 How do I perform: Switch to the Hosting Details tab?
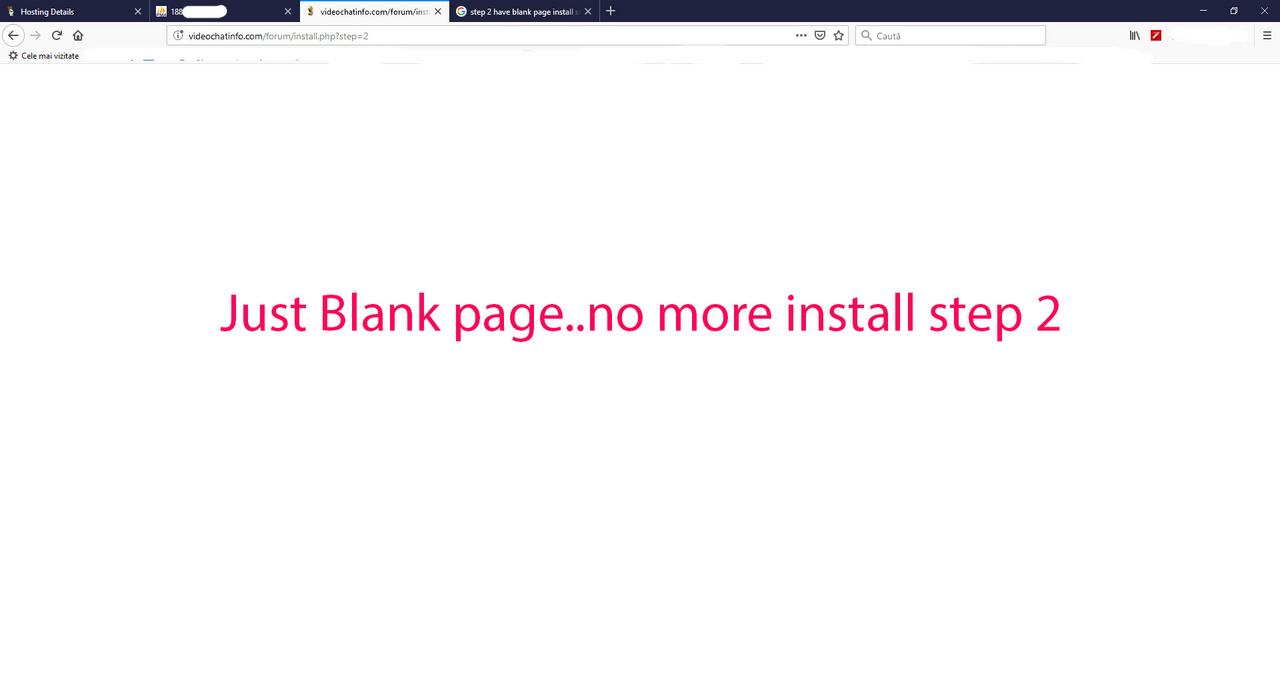74,11
